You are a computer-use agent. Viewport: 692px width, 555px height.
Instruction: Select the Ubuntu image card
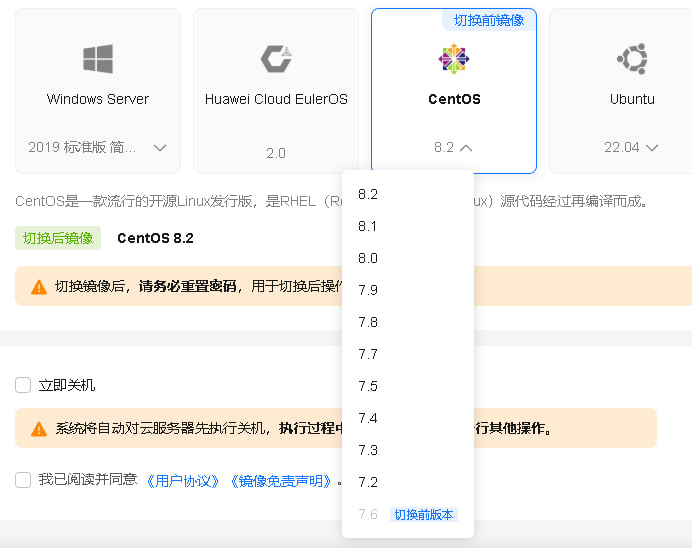[621, 91]
